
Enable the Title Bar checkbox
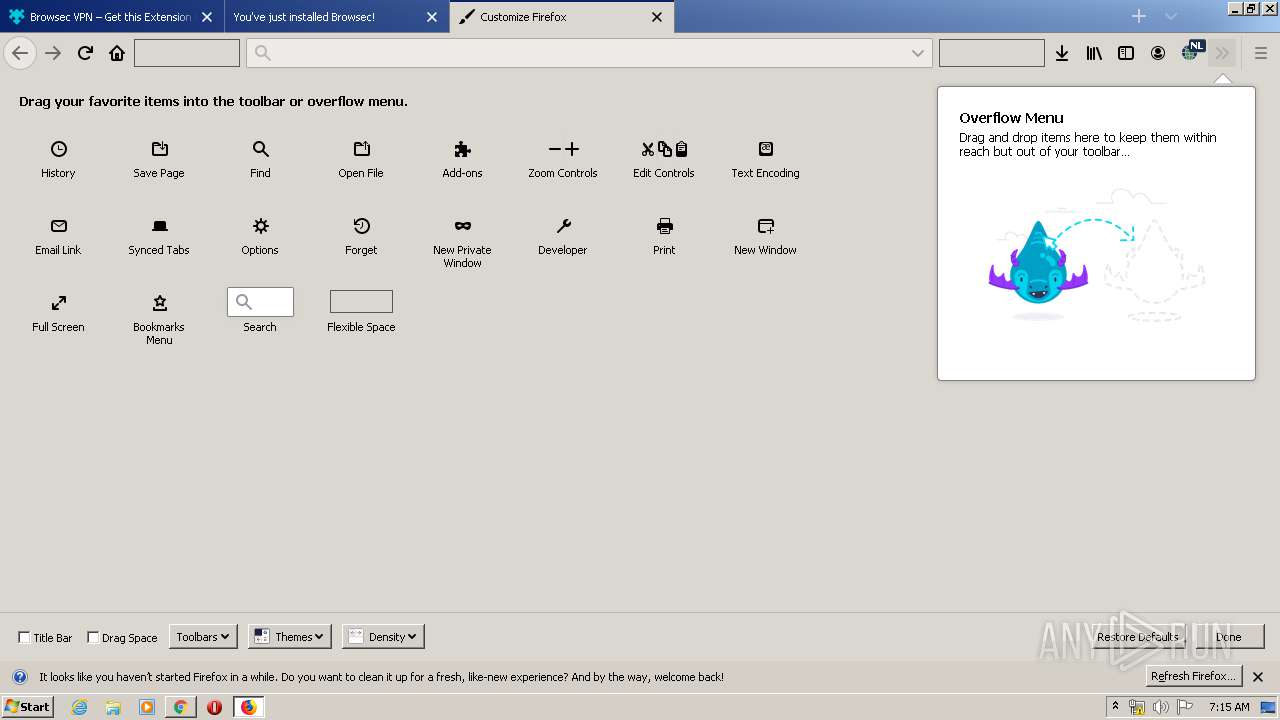pyautogui.click(x=24, y=637)
